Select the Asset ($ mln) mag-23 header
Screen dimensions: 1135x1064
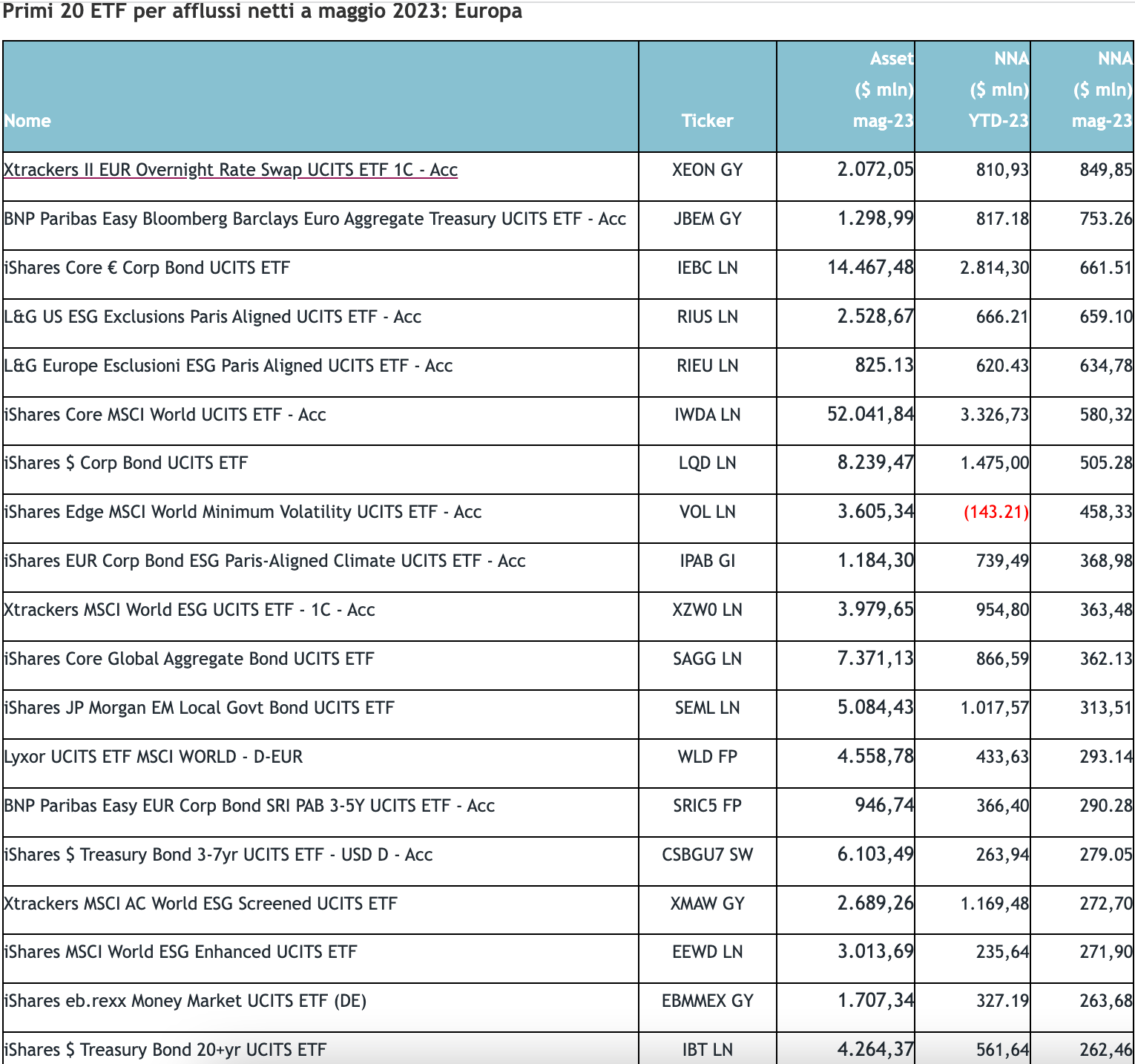click(x=882, y=90)
